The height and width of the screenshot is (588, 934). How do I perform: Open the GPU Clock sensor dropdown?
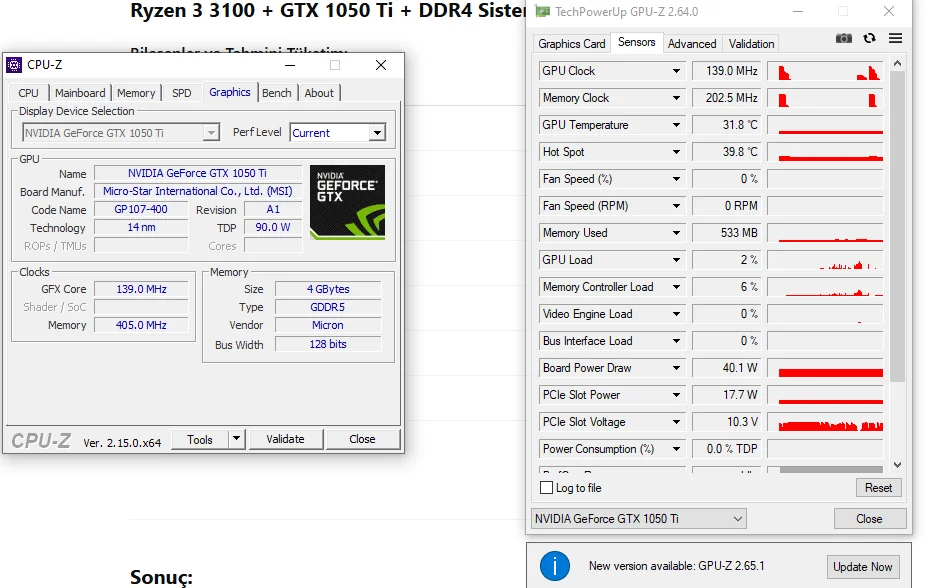click(676, 71)
